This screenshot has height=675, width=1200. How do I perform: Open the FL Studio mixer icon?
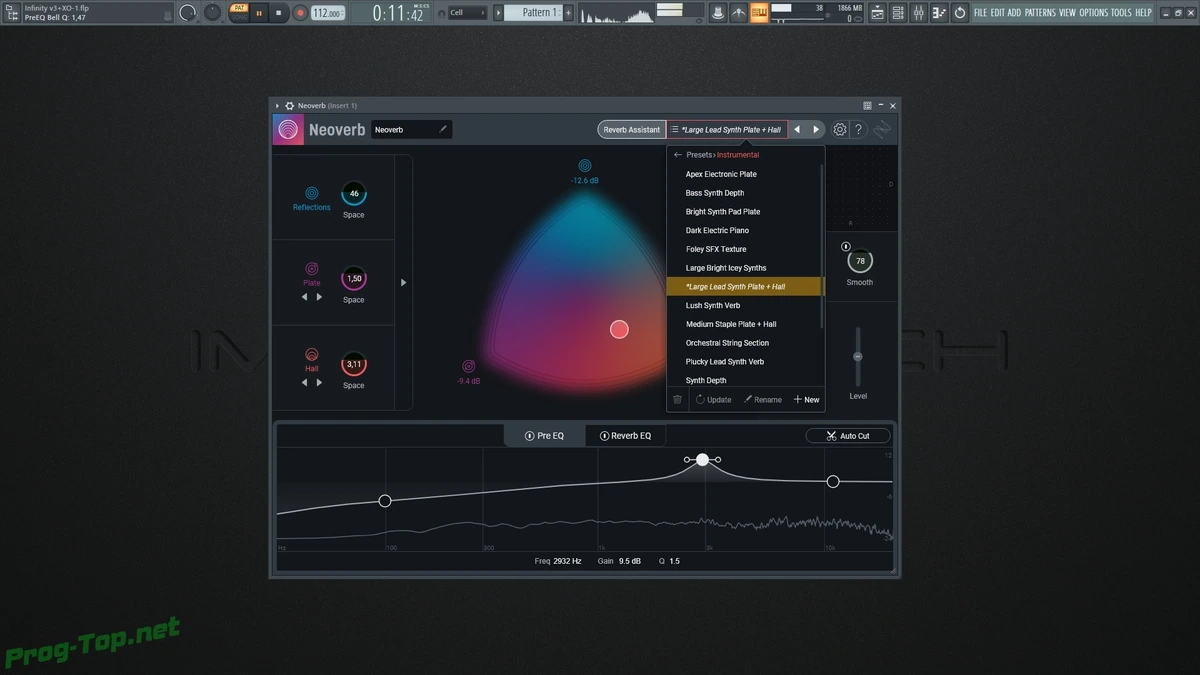pos(920,13)
